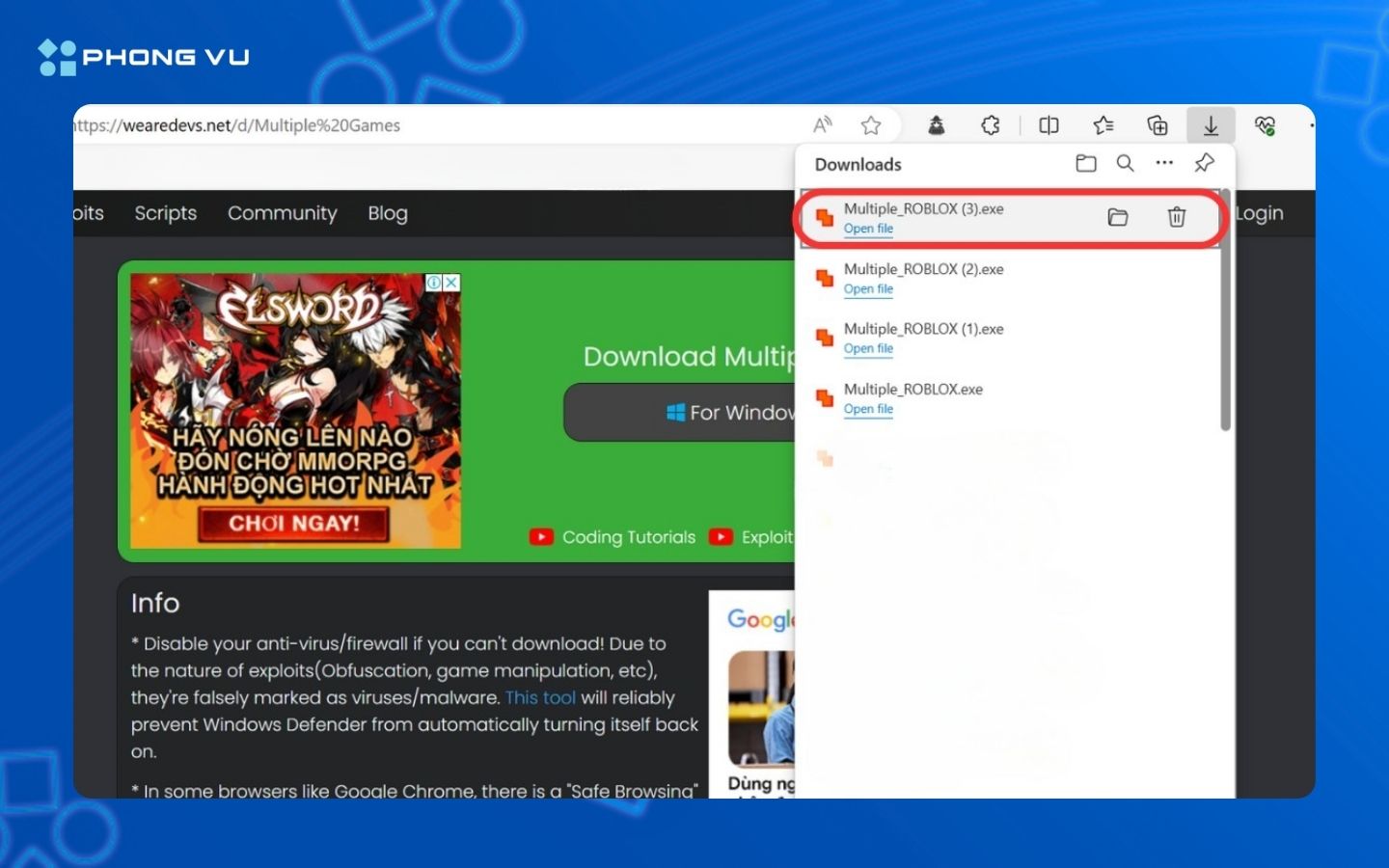Open downloads folder icon in Downloads panel
This screenshot has height=868, width=1389.
pyautogui.click(x=1085, y=163)
